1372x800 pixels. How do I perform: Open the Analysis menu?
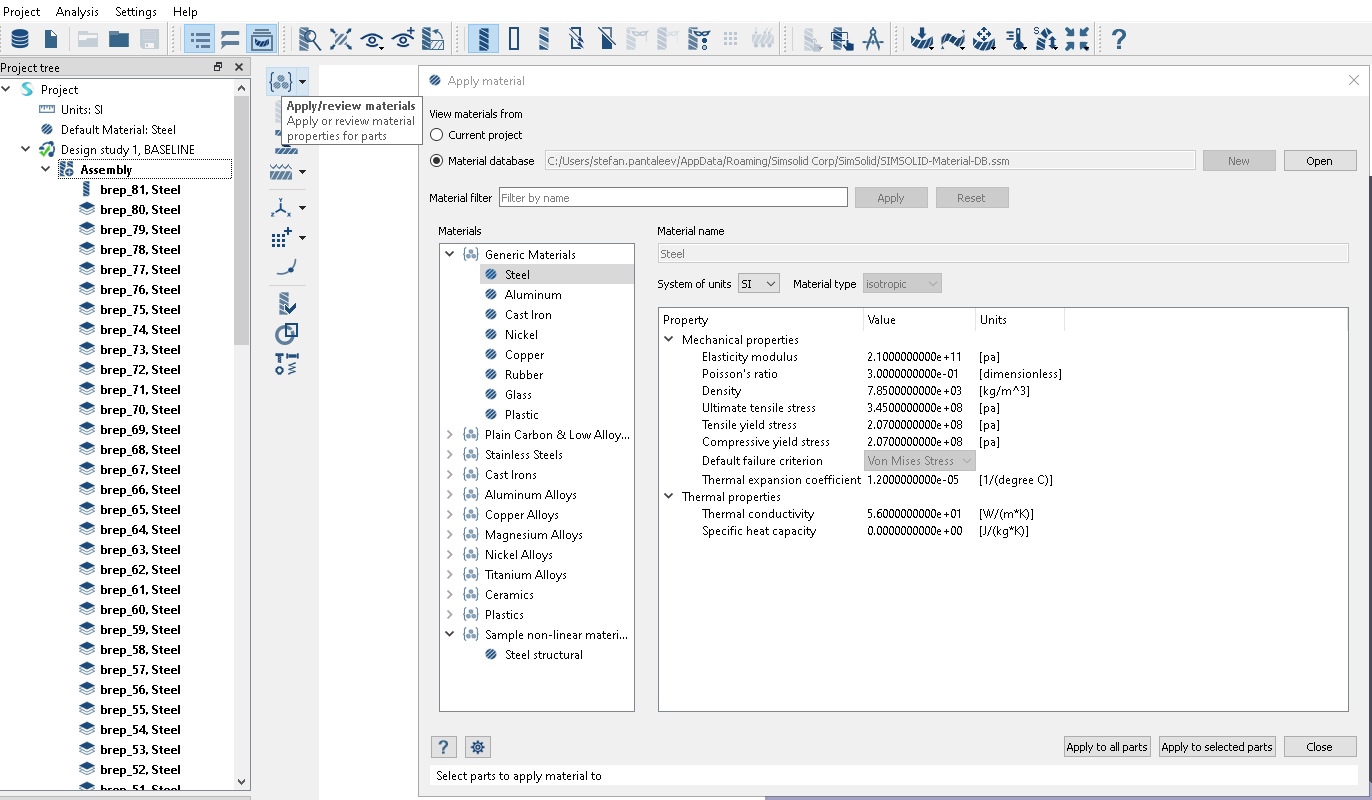click(x=77, y=12)
